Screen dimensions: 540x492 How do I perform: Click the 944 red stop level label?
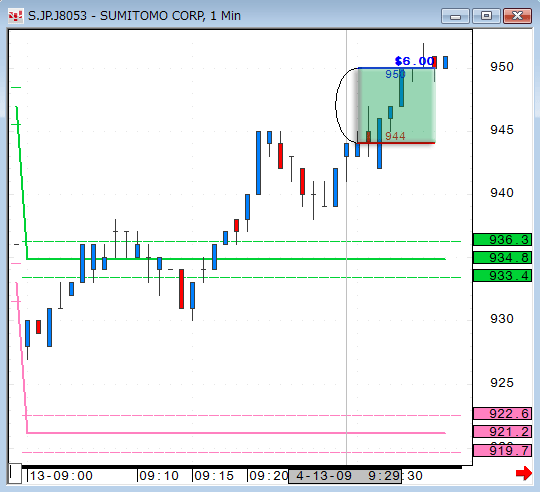click(x=395, y=136)
